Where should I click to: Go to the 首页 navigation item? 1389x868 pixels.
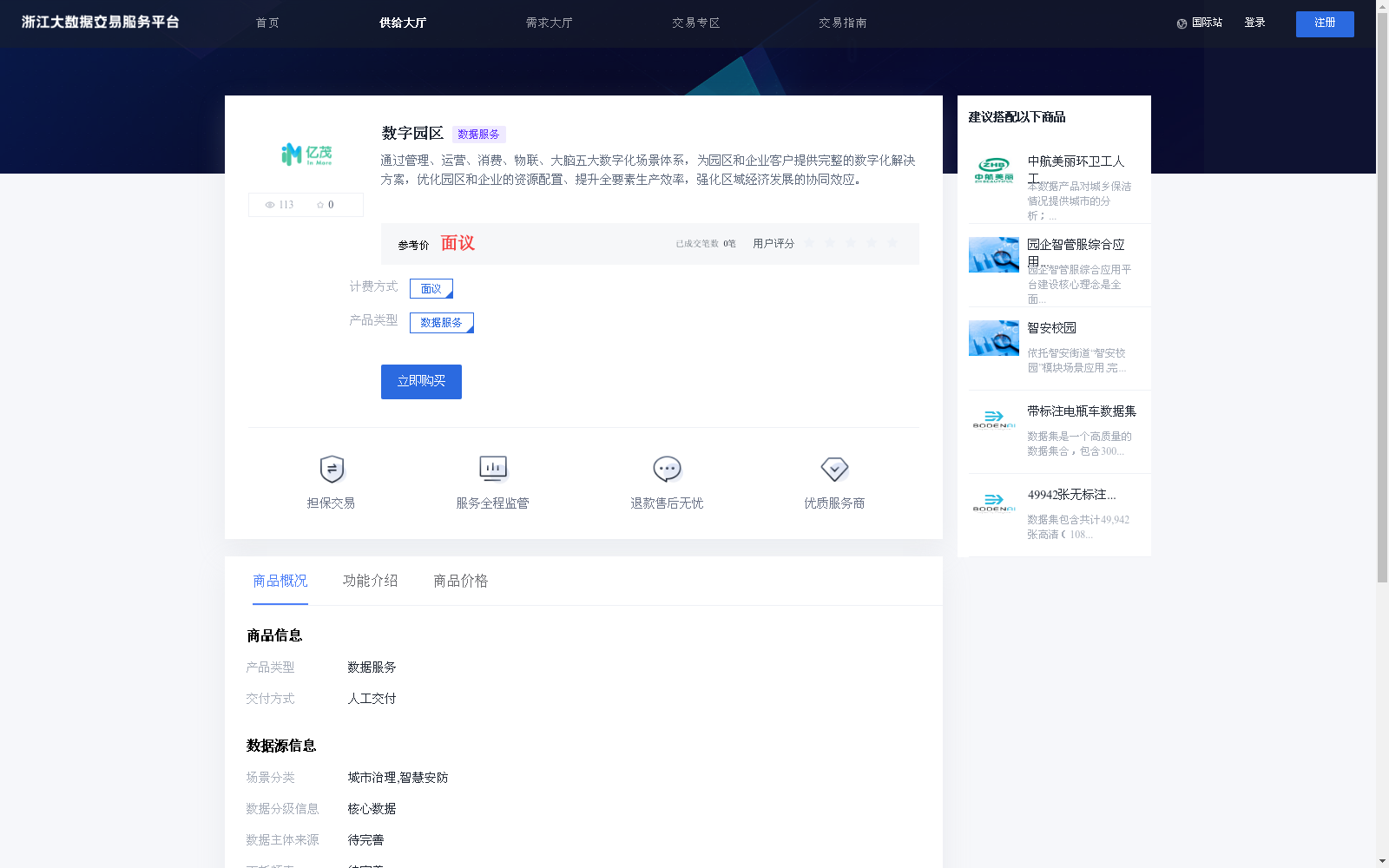pyautogui.click(x=267, y=23)
